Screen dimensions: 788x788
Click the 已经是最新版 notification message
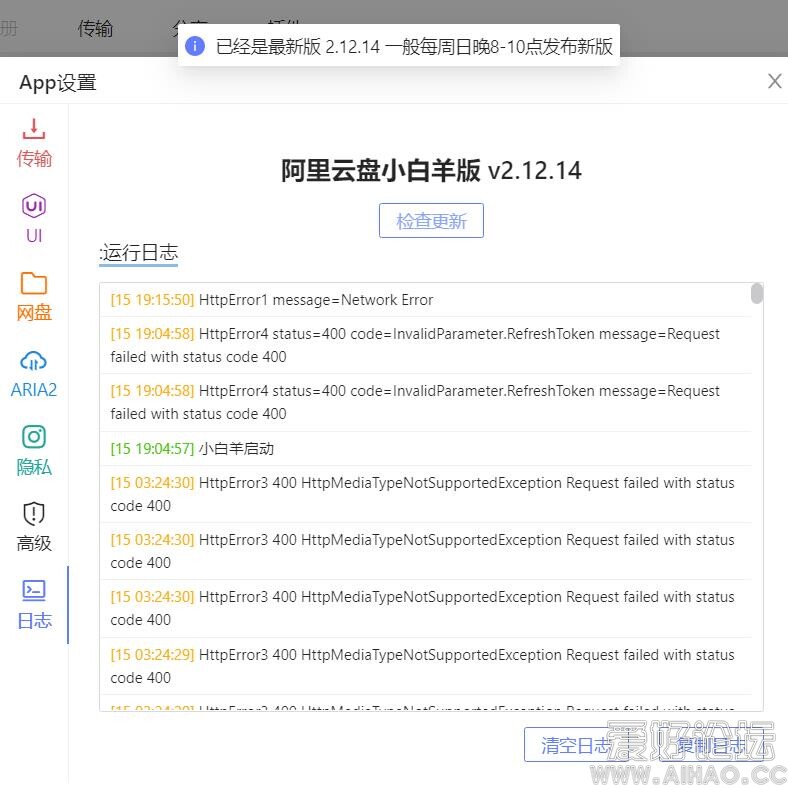(414, 46)
